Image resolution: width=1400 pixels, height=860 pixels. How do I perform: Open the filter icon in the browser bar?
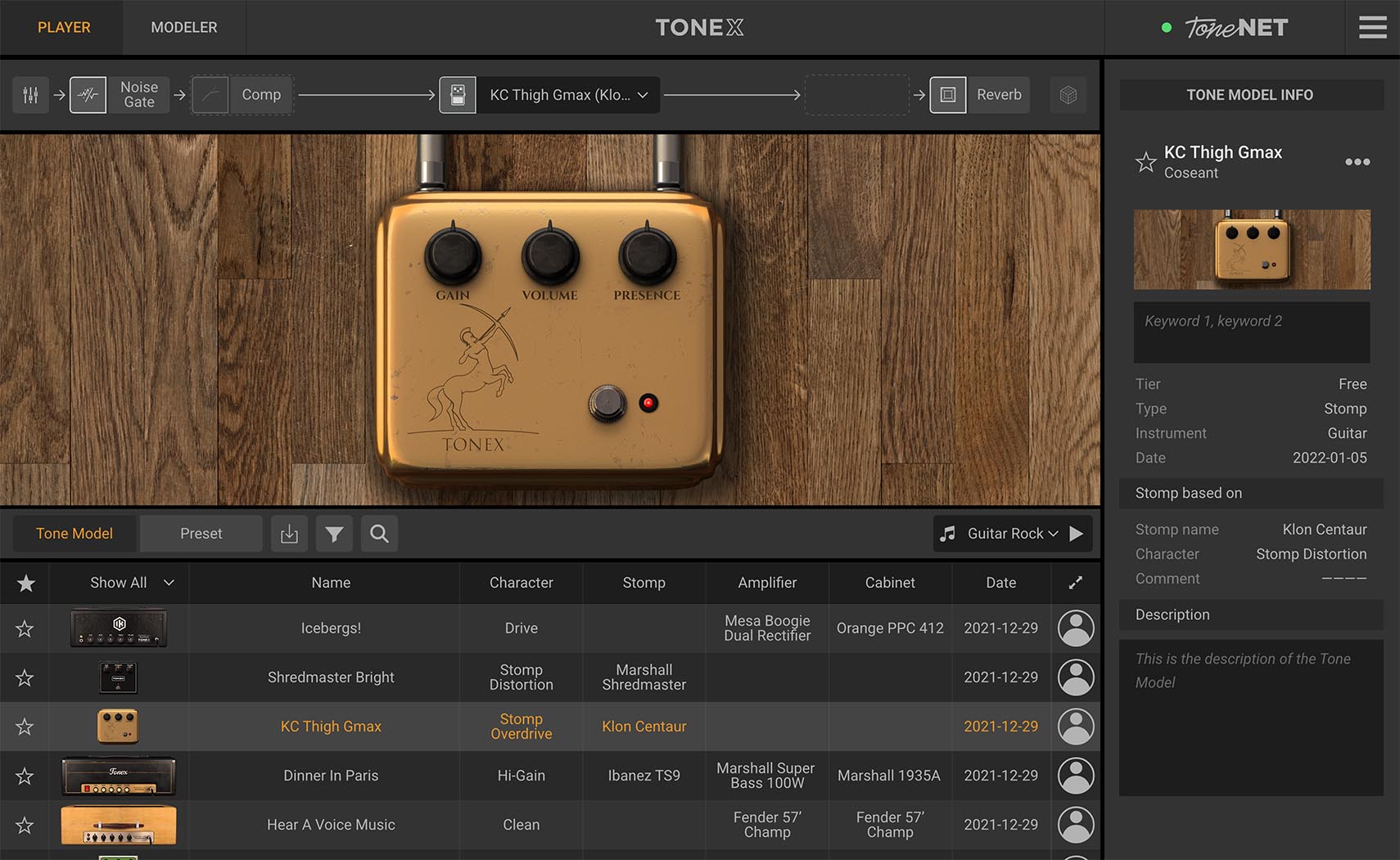tap(334, 533)
